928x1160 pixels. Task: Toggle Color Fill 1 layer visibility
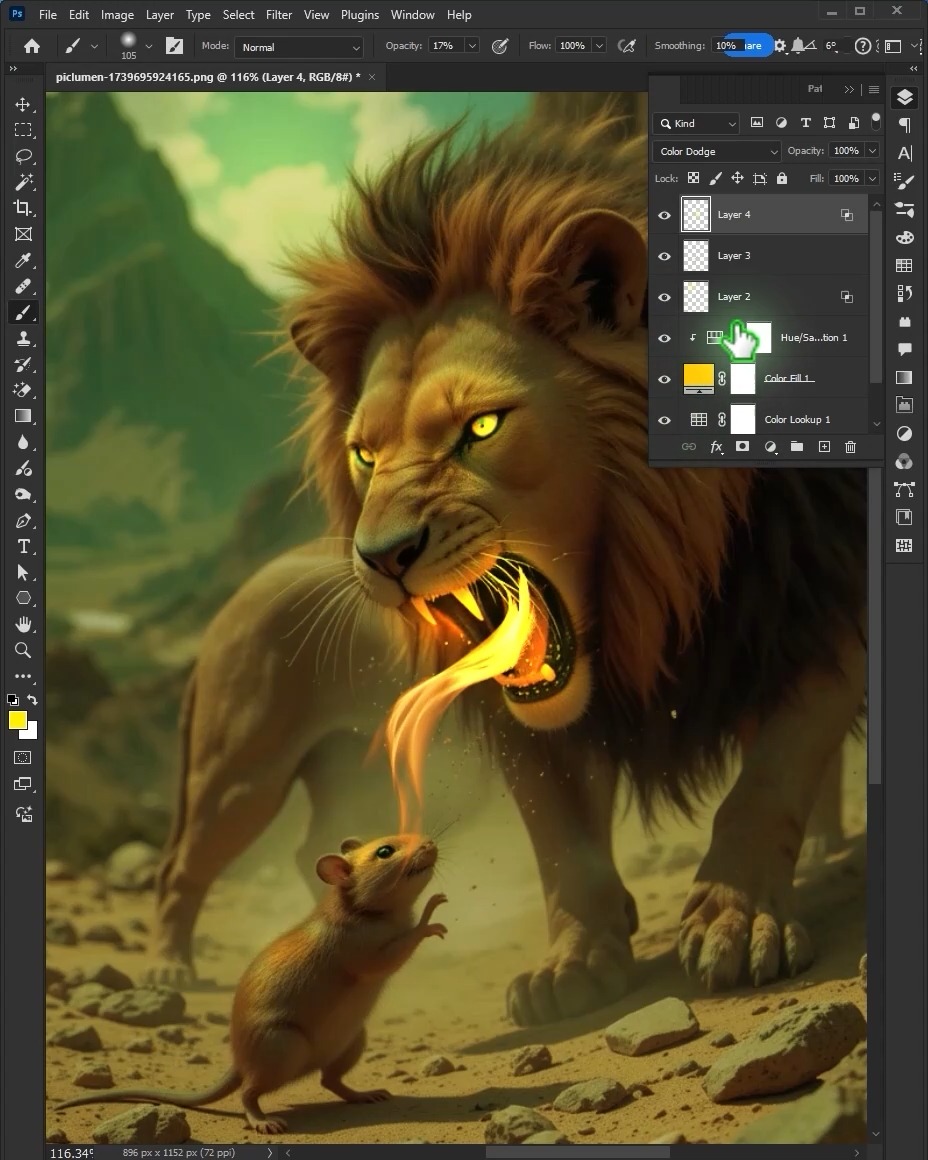(x=664, y=379)
